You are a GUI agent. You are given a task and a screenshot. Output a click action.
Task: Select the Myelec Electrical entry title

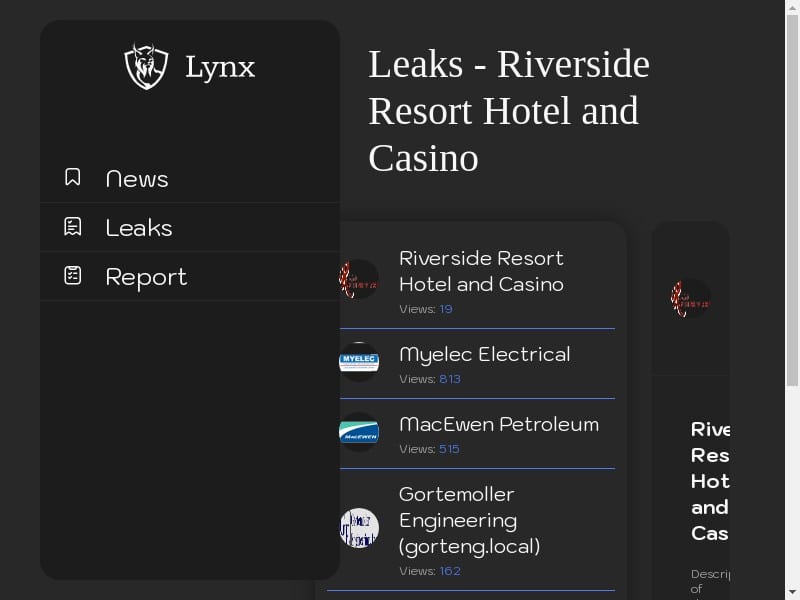(485, 355)
